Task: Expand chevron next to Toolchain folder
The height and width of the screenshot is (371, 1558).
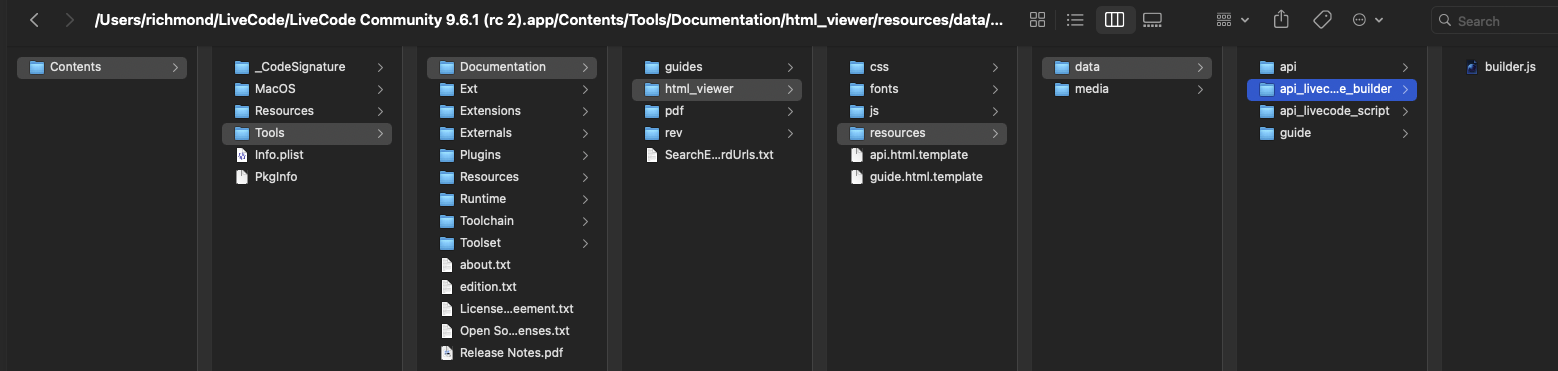Action: [585, 221]
